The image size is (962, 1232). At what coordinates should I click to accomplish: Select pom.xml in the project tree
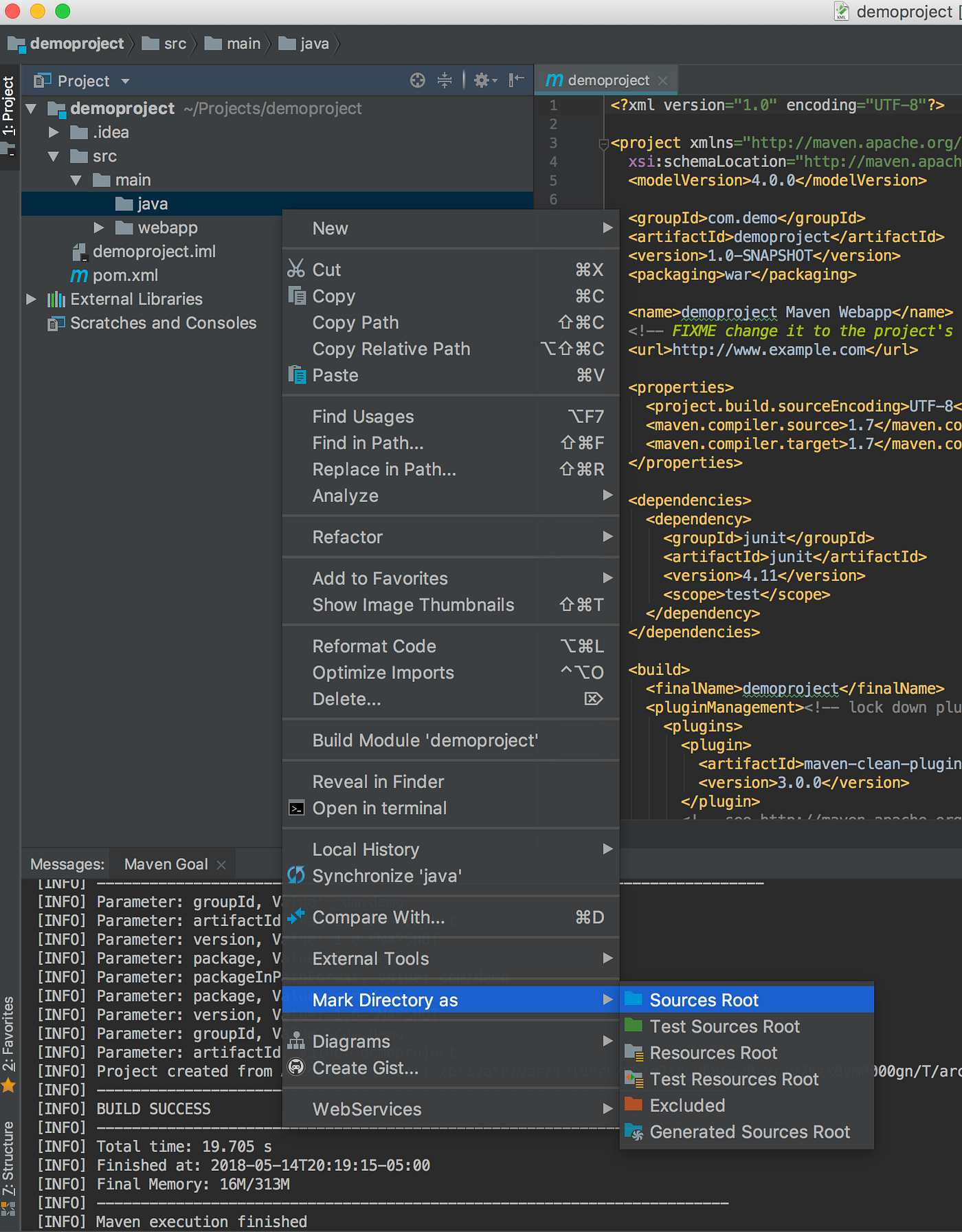click(277, 275)
